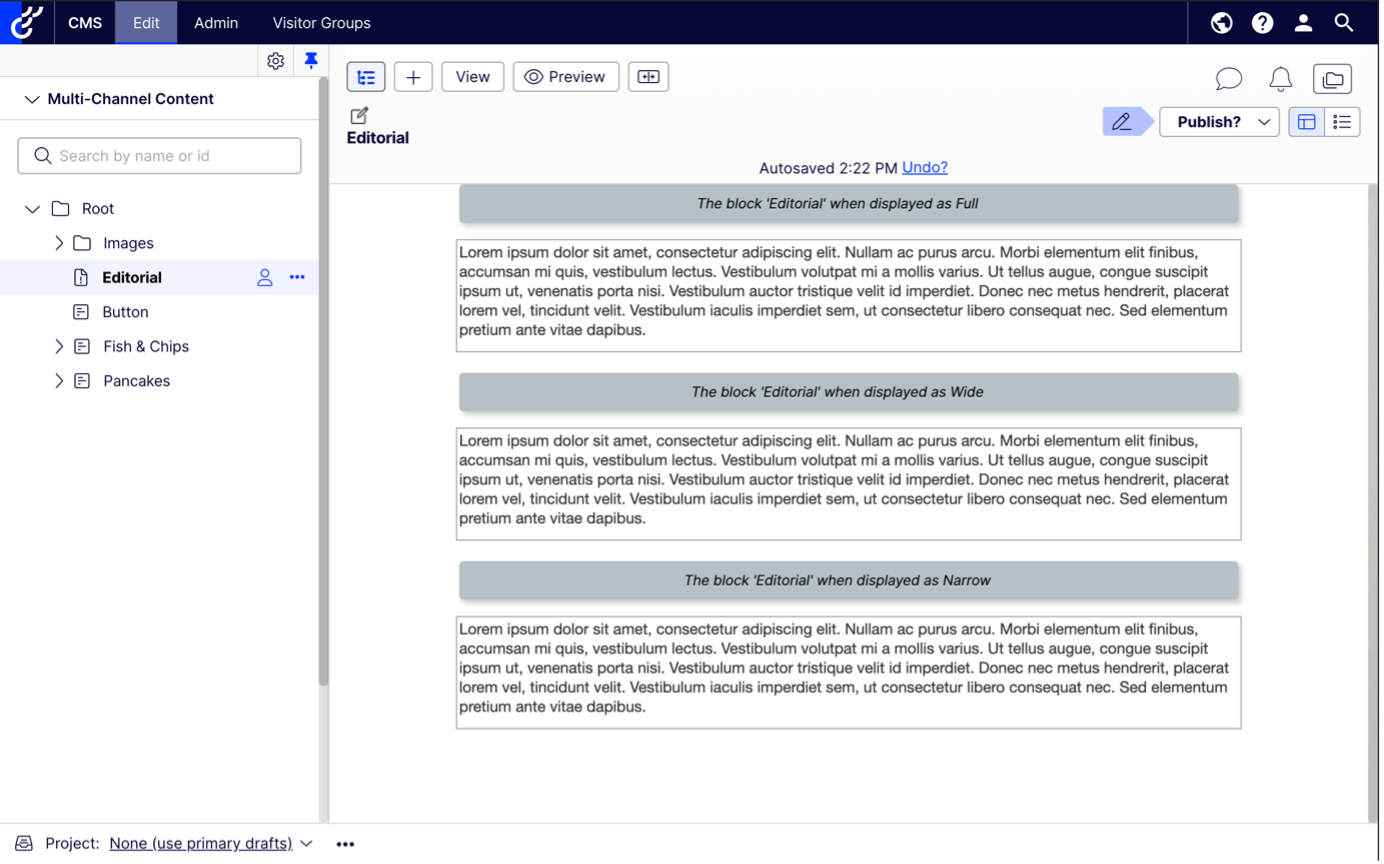Open the Publish? dropdown
Screen dimensions: 1384x864
pos(1219,122)
